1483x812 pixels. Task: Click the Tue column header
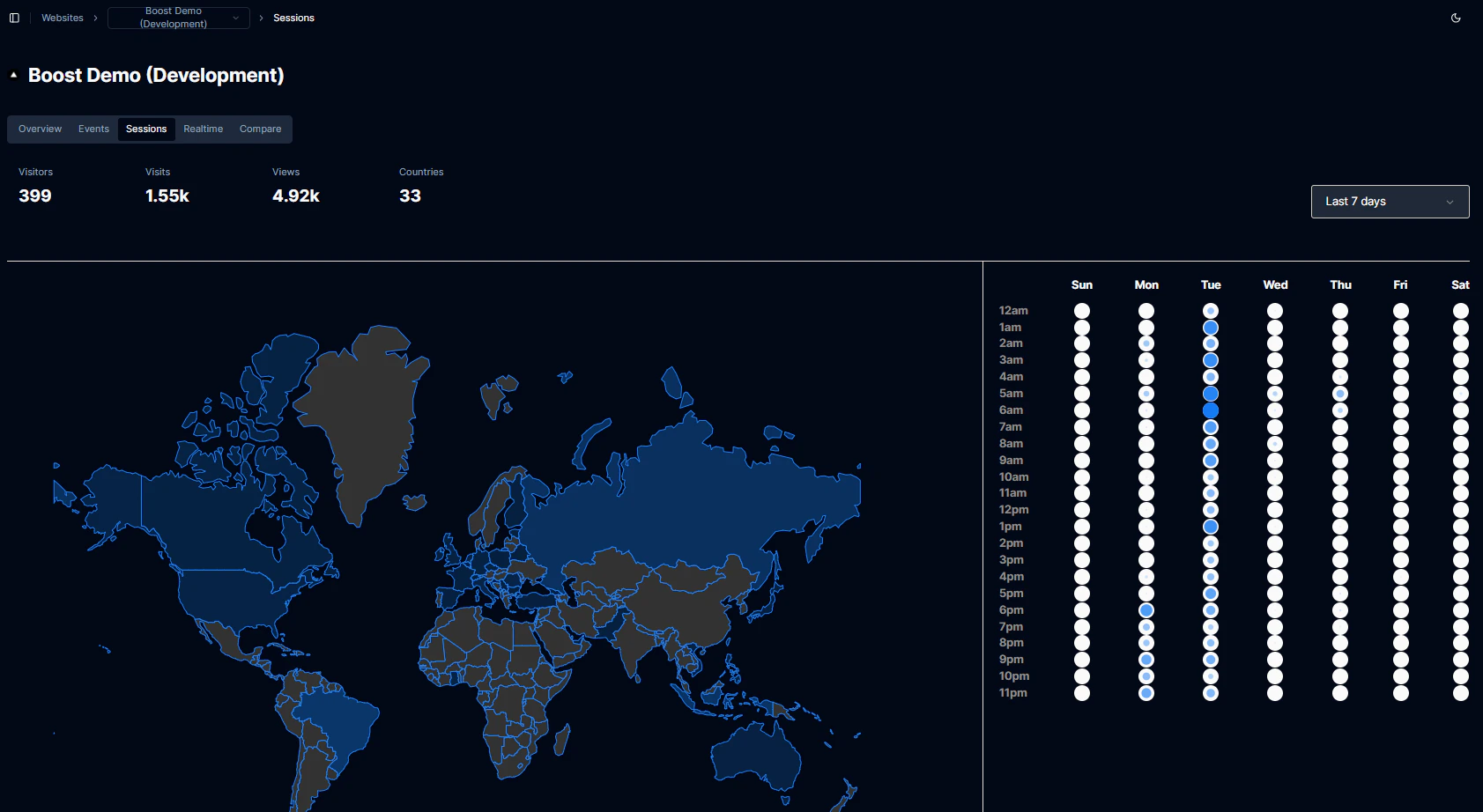tap(1211, 284)
